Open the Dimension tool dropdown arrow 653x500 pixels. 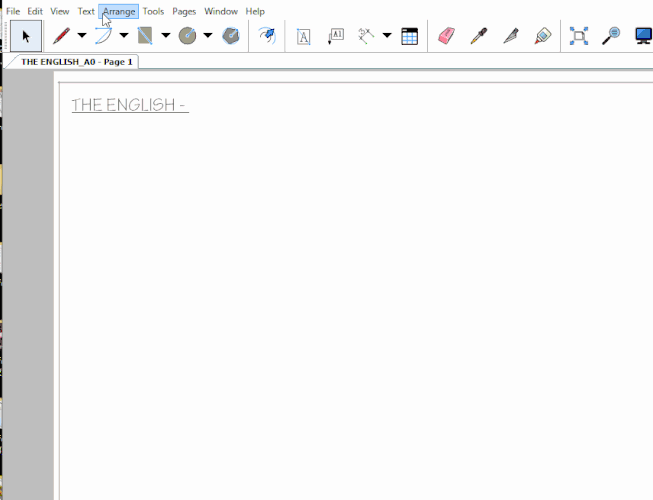pyautogui.click(x=387, y=35)
